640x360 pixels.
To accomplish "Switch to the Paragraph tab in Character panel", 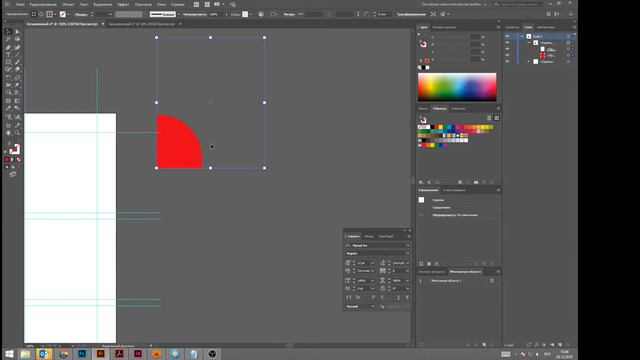I will tap(369, 236).
